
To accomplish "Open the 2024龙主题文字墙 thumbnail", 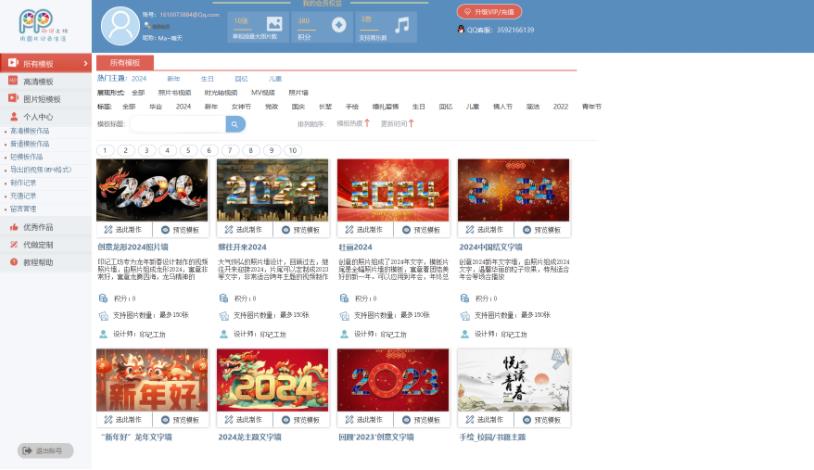I will (x=273, y=380).
